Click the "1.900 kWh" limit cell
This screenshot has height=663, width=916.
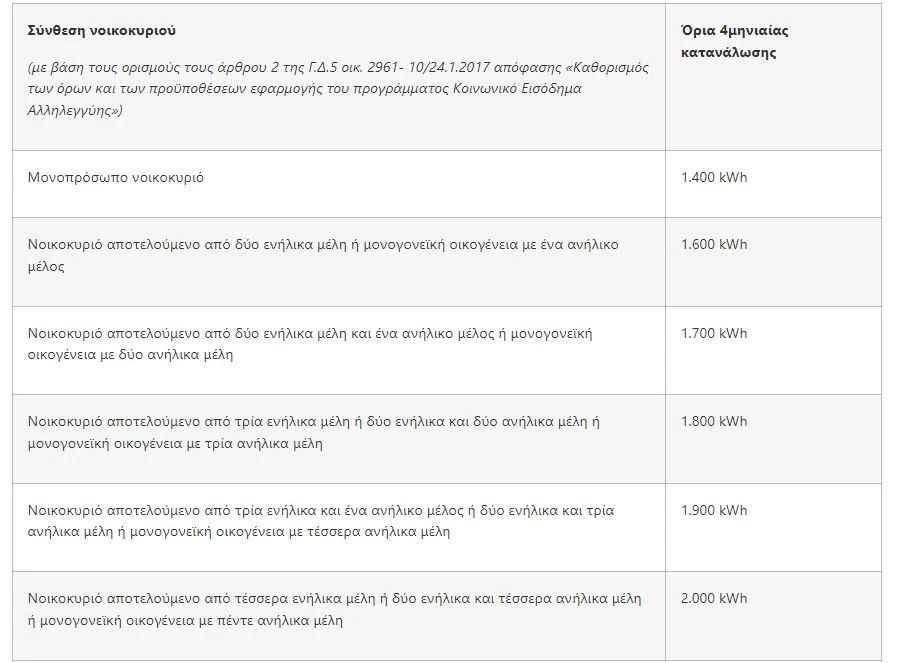pyautogui.click(x=713, y=510)
